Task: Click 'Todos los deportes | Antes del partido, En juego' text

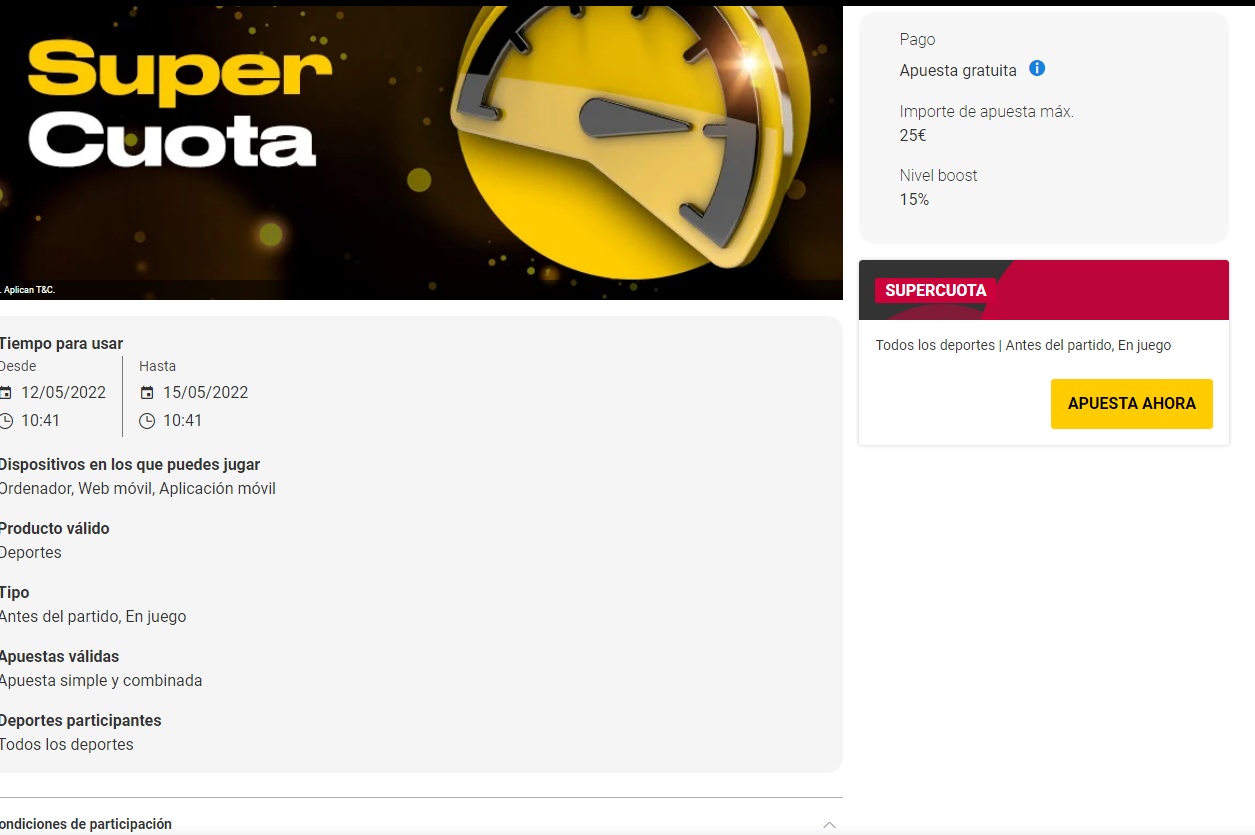Action: point(1023,345)
